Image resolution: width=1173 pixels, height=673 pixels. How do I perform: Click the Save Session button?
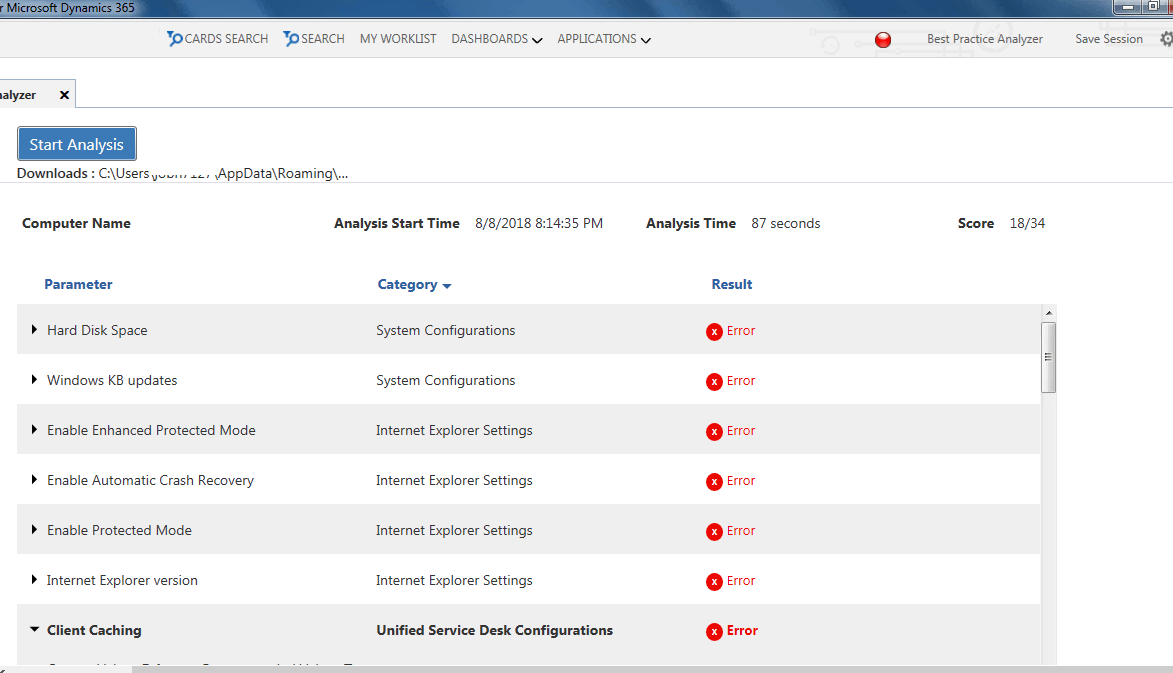click(1108, 39)
